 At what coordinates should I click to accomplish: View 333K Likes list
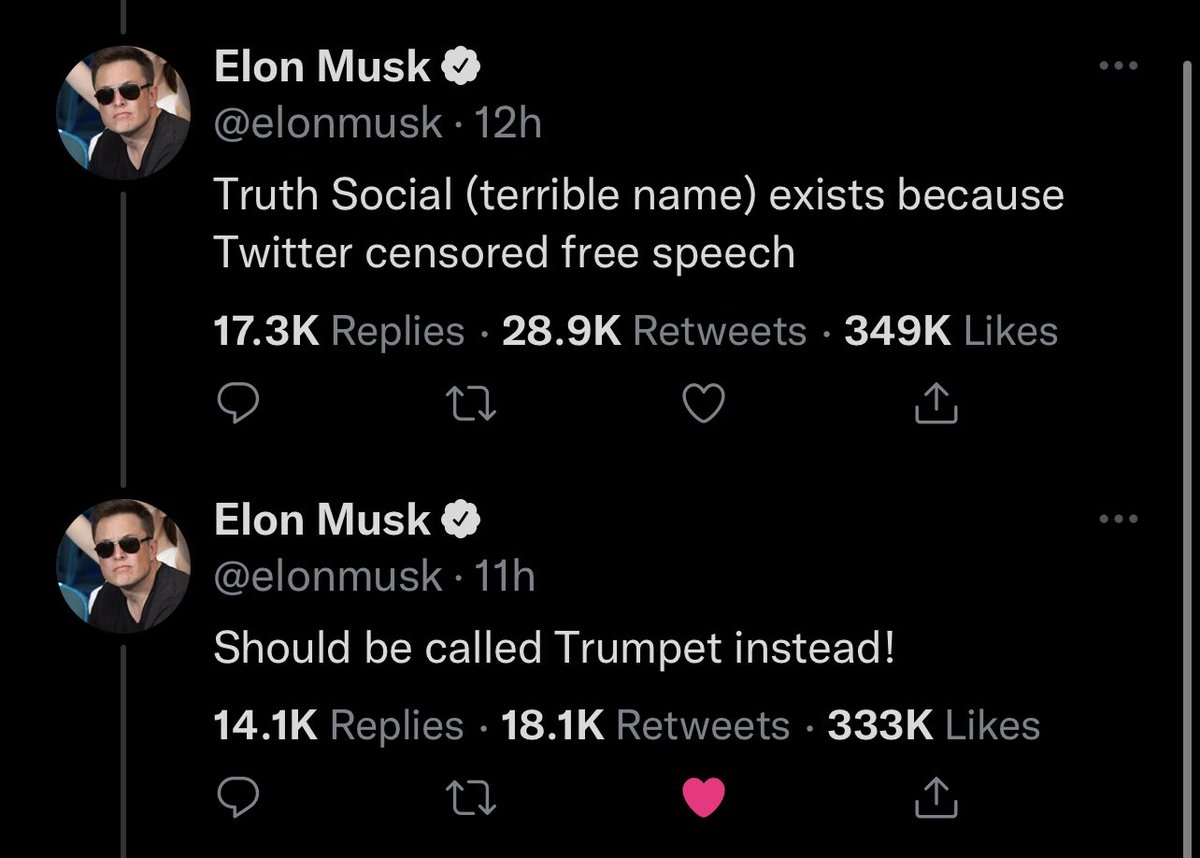click(x=934, y=725)
